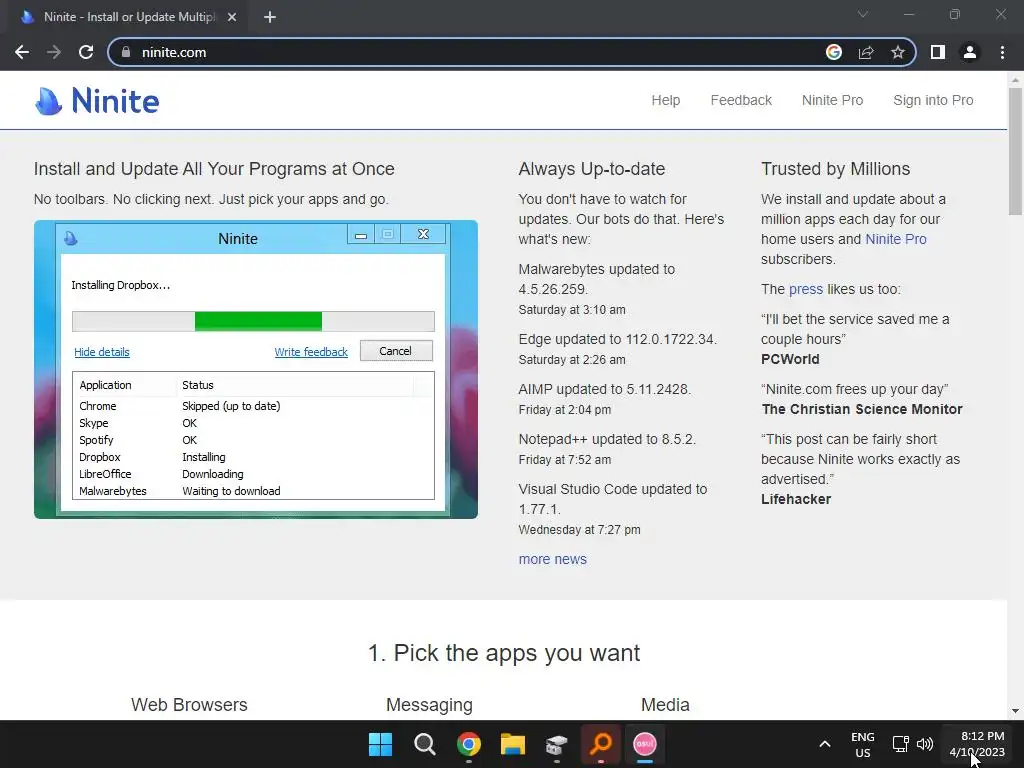Open the Help page link
The width and height of the screenshot is (1024, 768).
[665, 100]
